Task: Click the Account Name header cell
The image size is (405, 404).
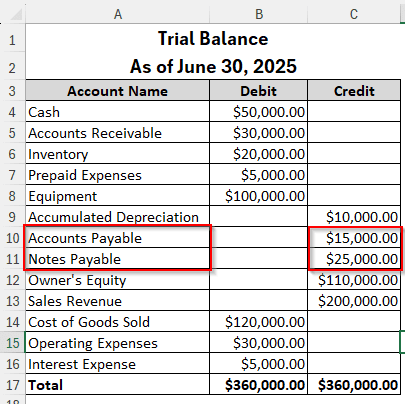Action: coord(117,91)
